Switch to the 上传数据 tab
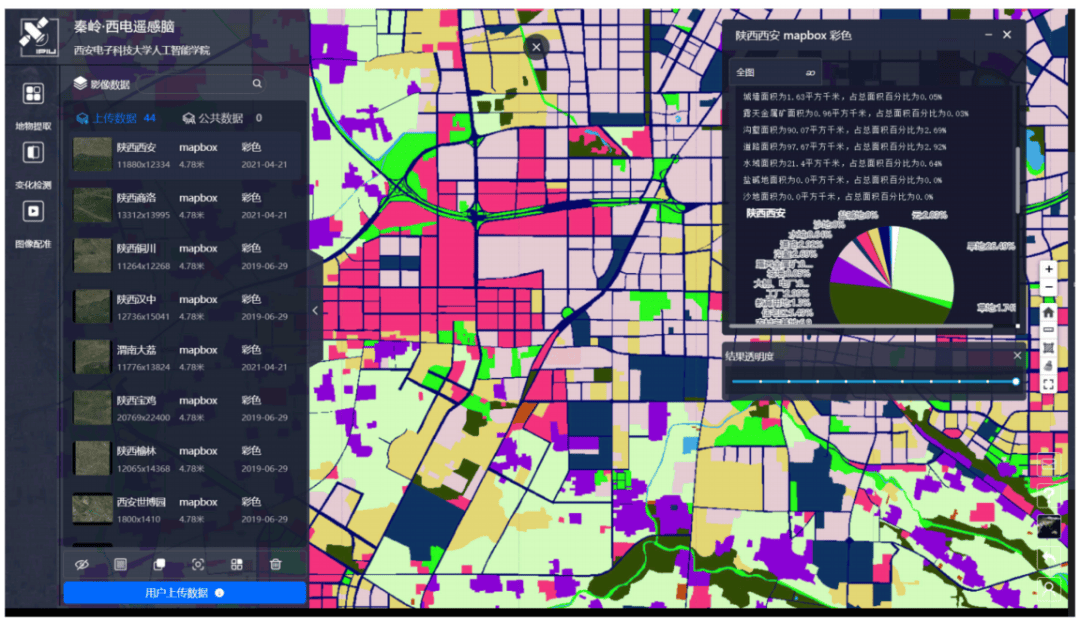The height and width of the screenshot is (621, 1080). (115, 118)
